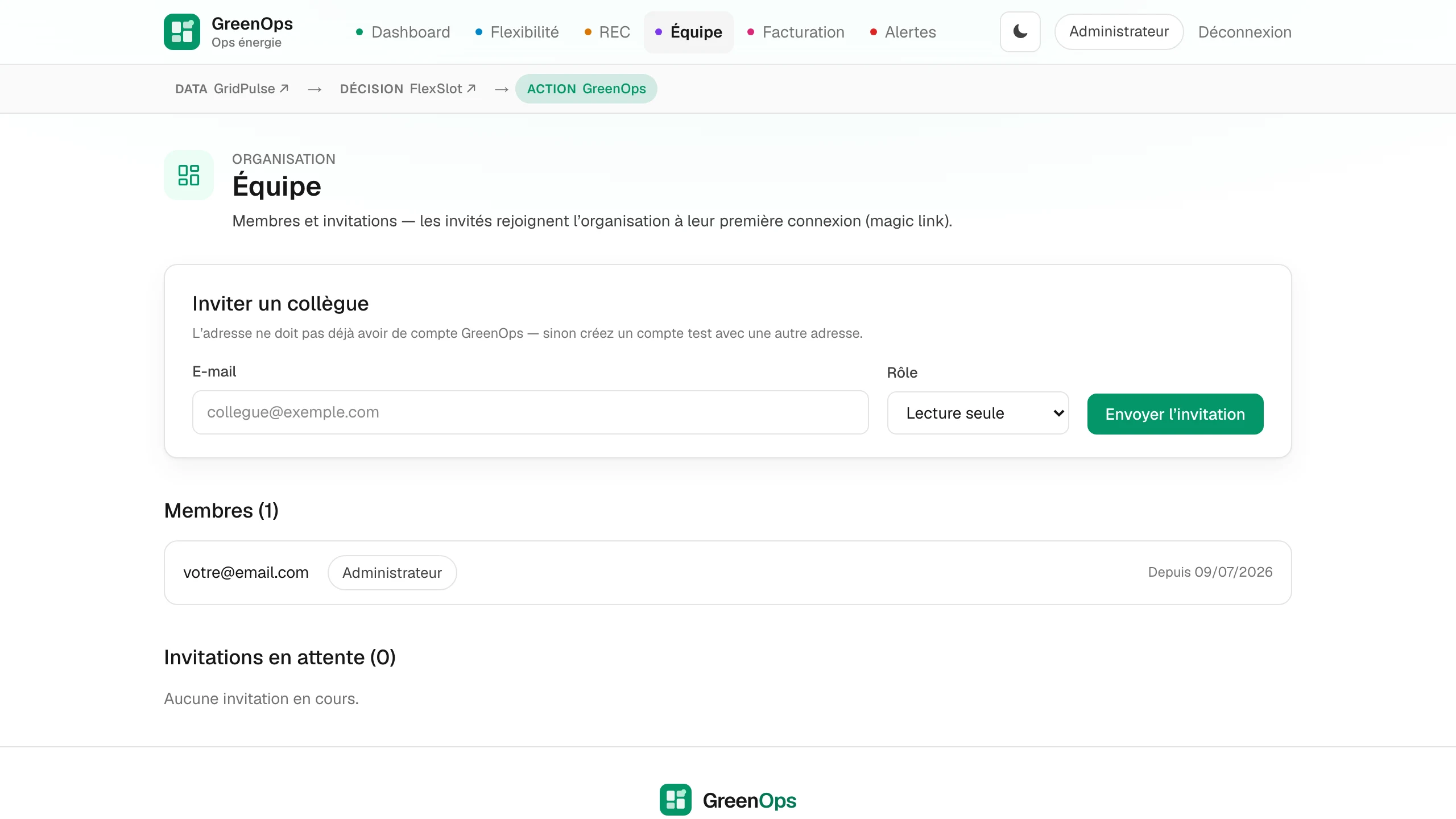Click the Administrateur role badge of member
This screenshot has width=1456, height=819.
(392, 573)
